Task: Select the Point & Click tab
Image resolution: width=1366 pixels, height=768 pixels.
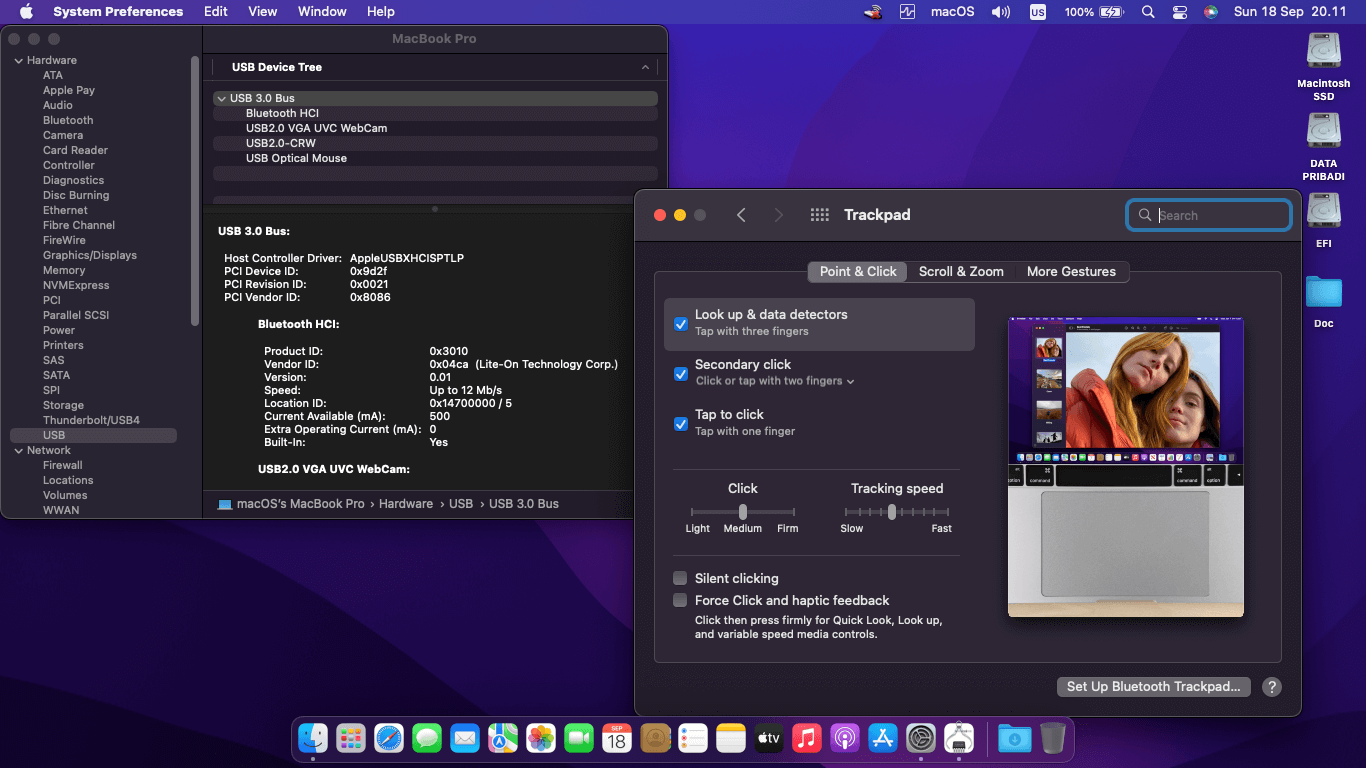Action: point(858,271)
